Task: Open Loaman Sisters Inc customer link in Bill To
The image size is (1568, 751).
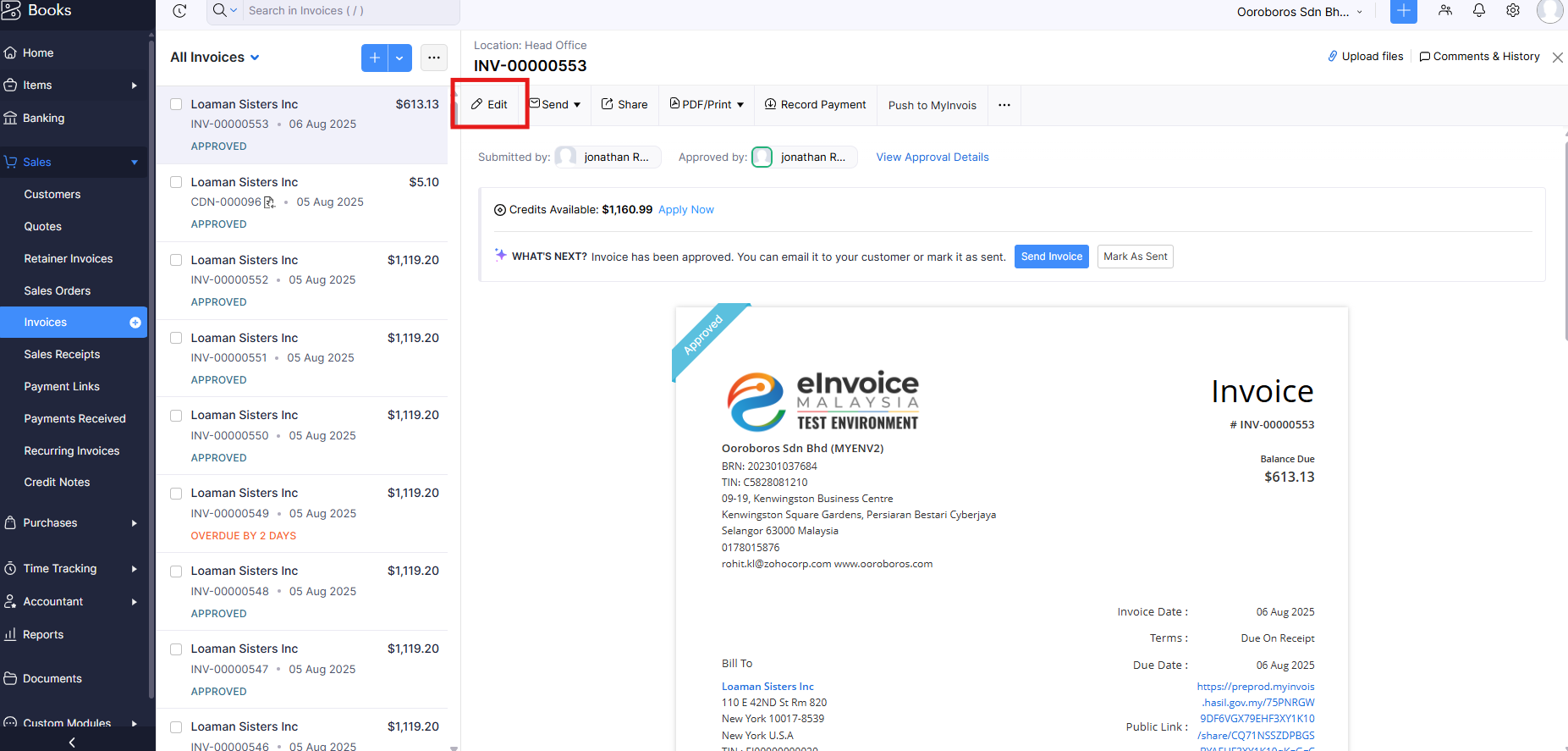Action: pos(767,687)
